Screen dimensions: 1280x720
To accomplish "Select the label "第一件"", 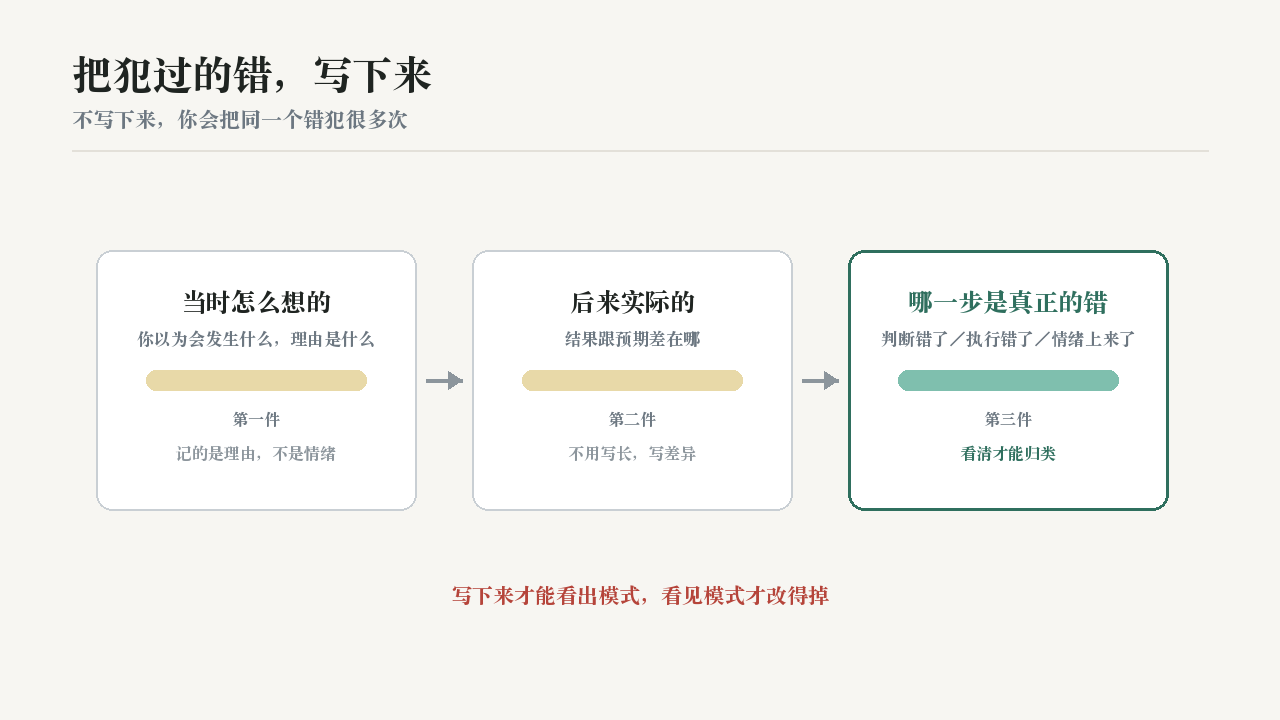I will click(x=256, y=419).
